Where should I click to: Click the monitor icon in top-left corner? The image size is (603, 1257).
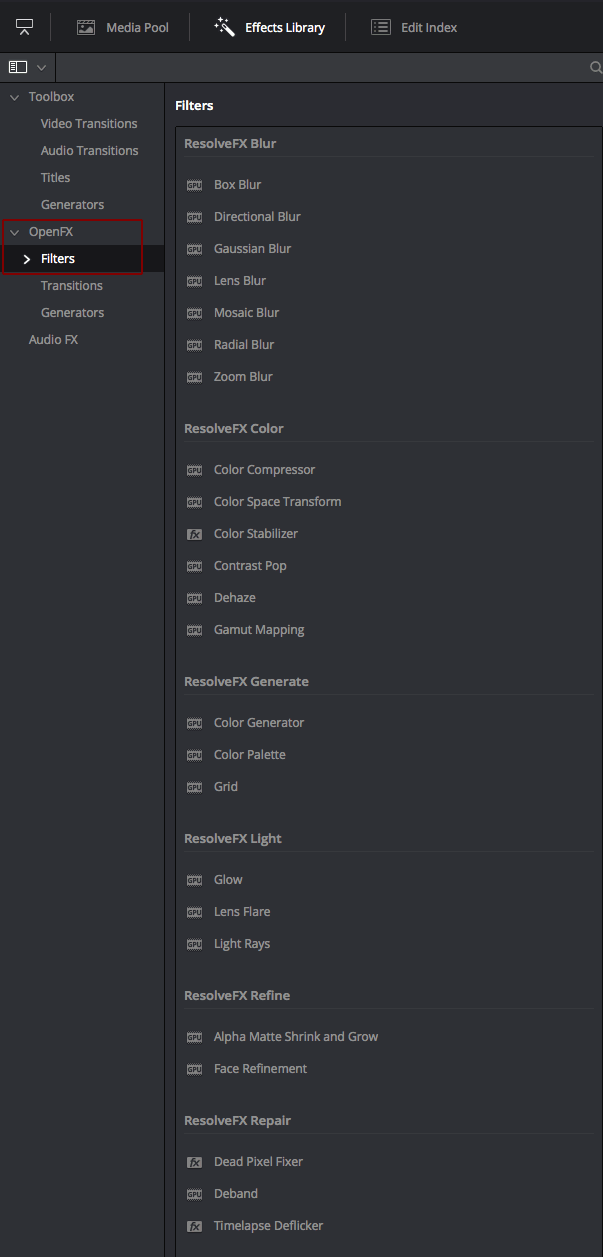[x=25, y=27]
